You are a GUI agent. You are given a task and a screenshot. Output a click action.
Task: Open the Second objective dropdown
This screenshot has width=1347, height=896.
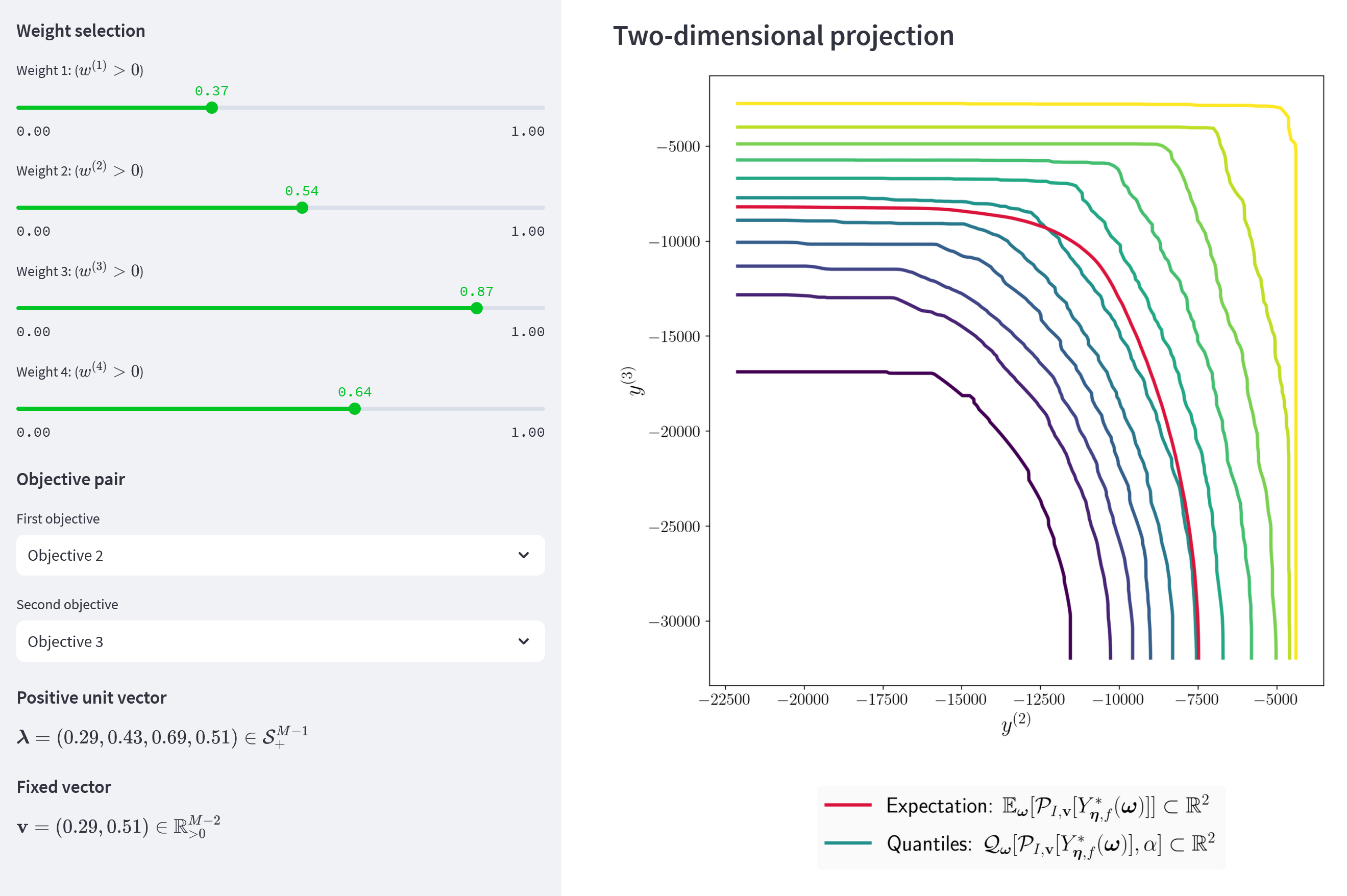coord(280,641)
